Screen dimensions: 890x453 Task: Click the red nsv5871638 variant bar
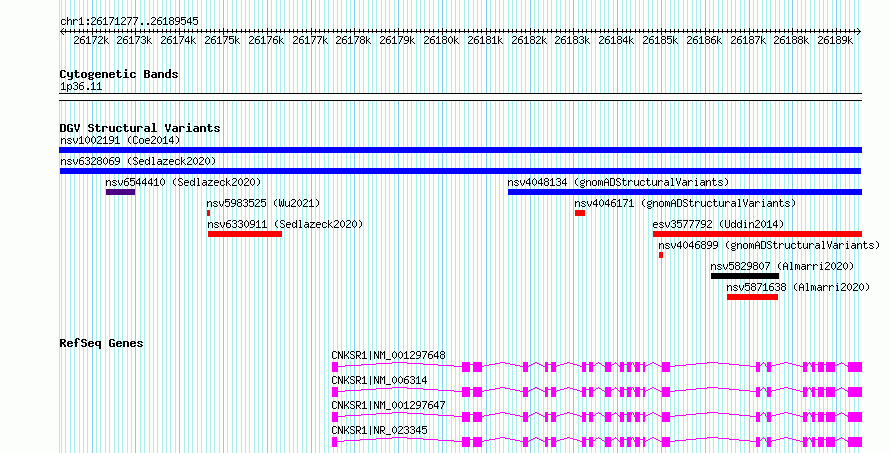752,297
